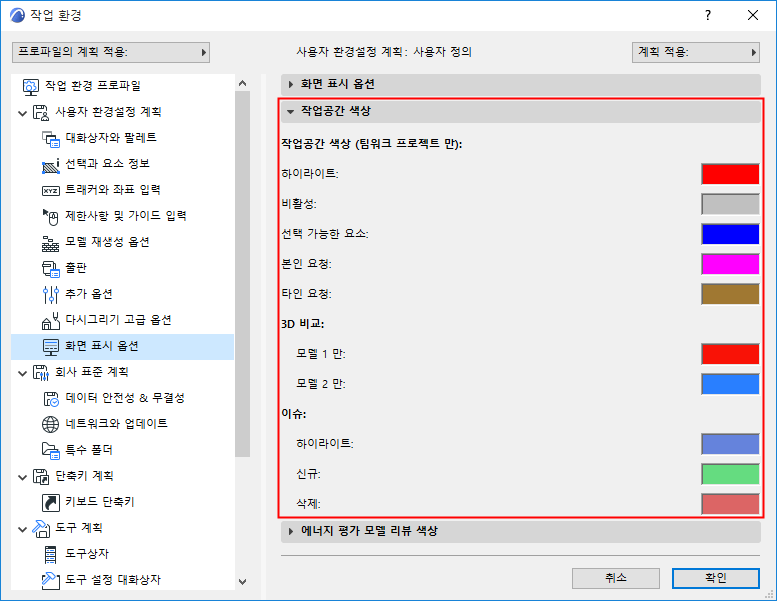Screen dimensions: 777x601
Task: Click the 대화상자와 팔레트 icon
Action: pos(51,139)
